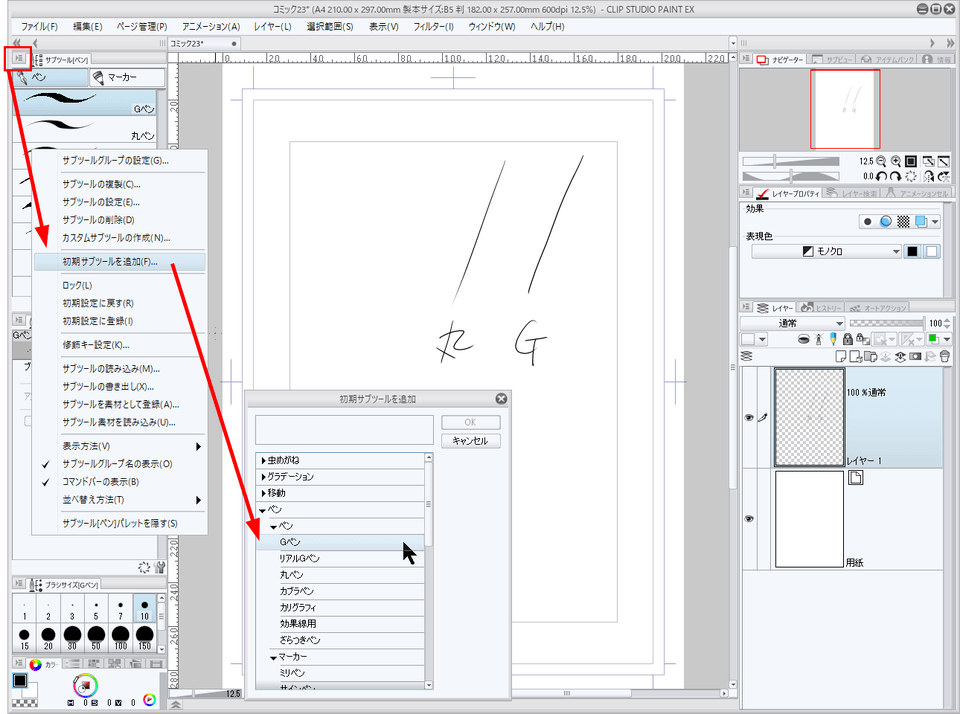Expand グラデーション tree node
This screenshot has height=714, width=960.
pos(264,477)
